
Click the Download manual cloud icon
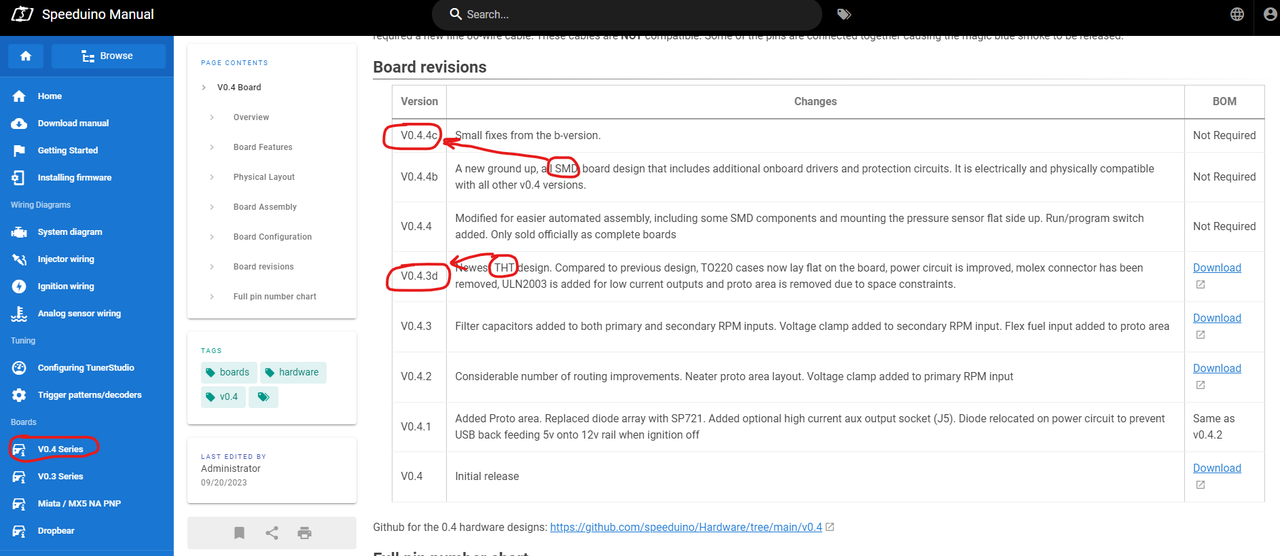pyautogui.click(x=18, y=123)
